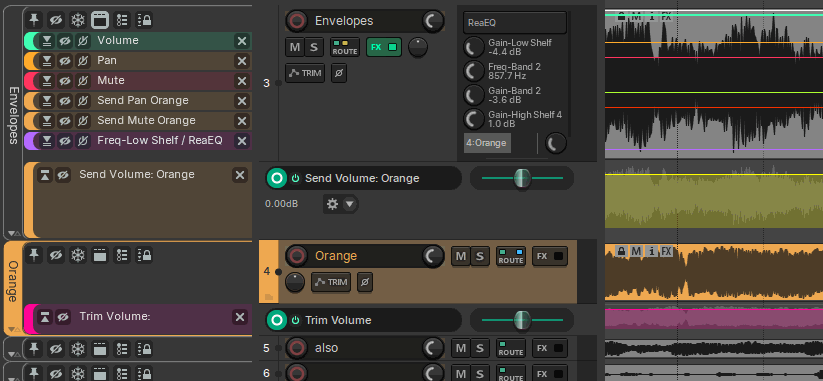Toggle power bypass on Send Volume: Orange
Image resolution: width=823 pixels, height=381 pixels.
[x=296, y=178]
